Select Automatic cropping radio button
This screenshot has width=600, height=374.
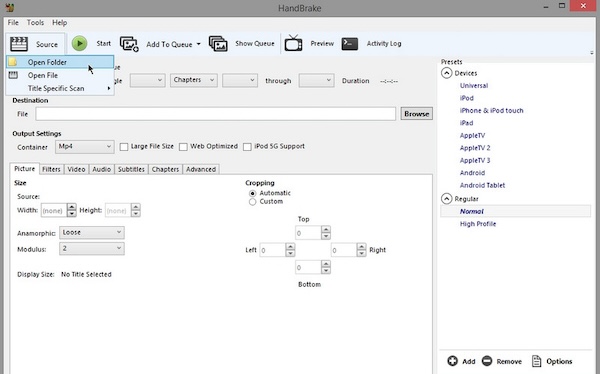(253, 193)
